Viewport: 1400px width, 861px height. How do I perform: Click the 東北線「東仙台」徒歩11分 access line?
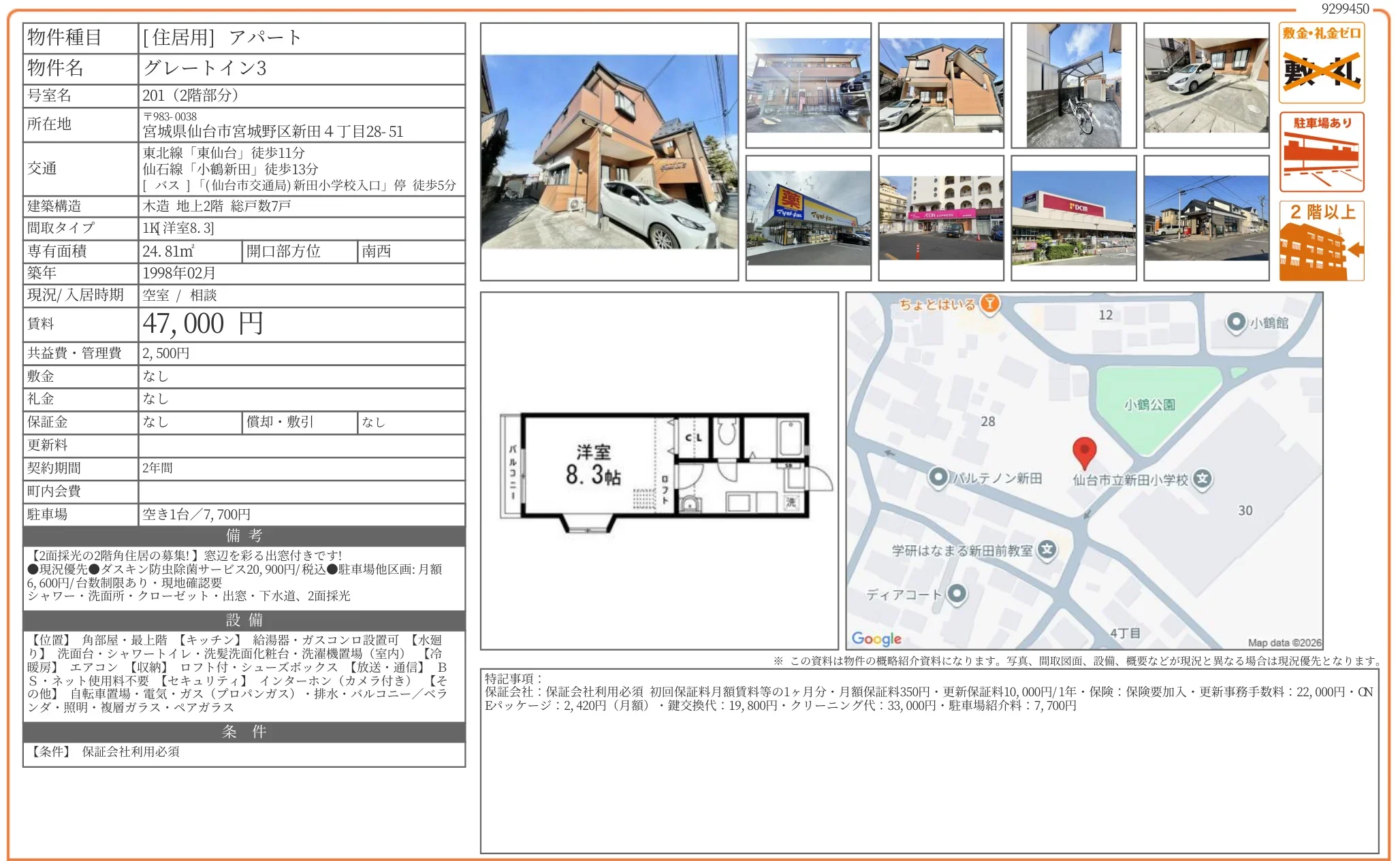point(223,152)
